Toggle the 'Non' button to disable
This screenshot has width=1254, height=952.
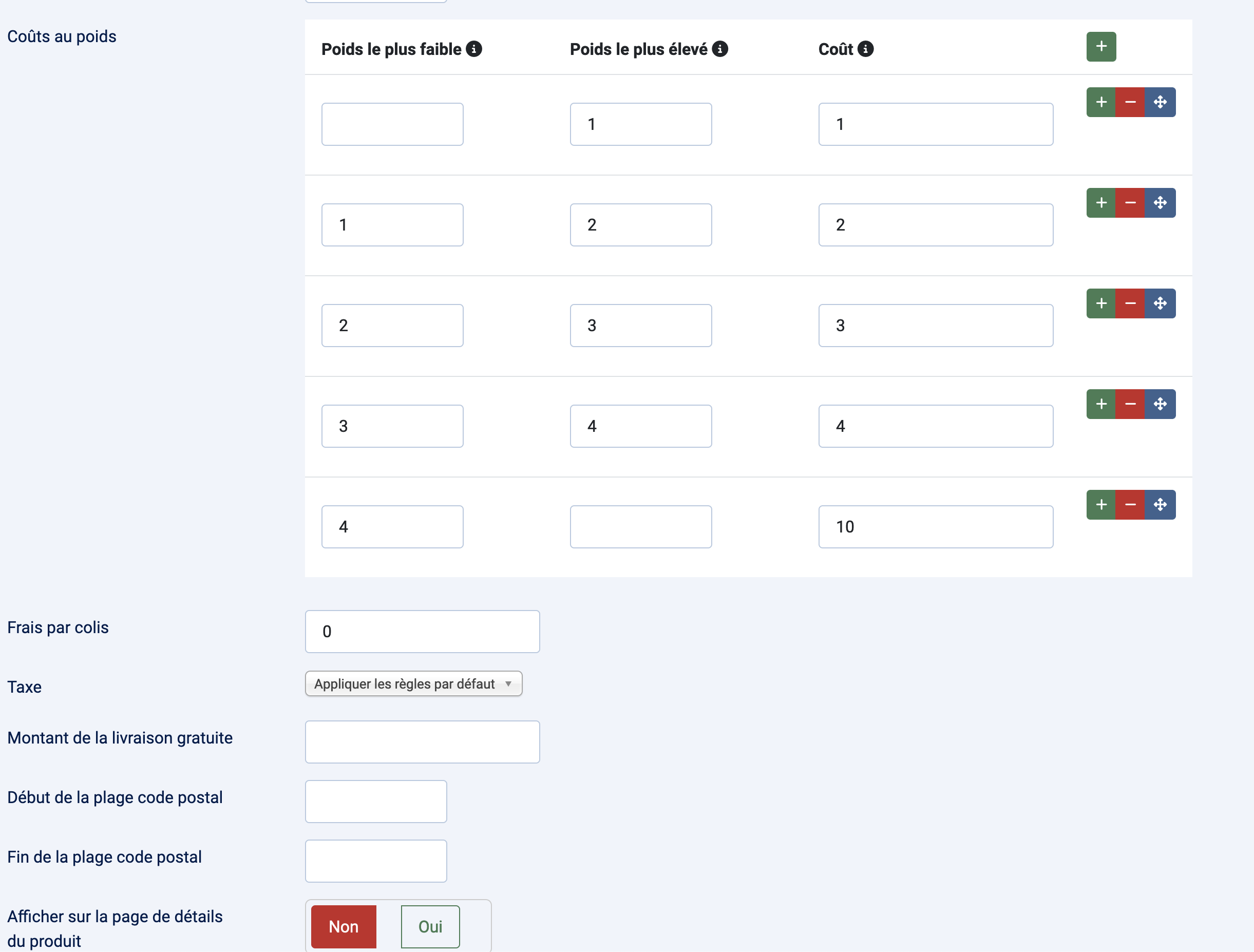(343, 925)
